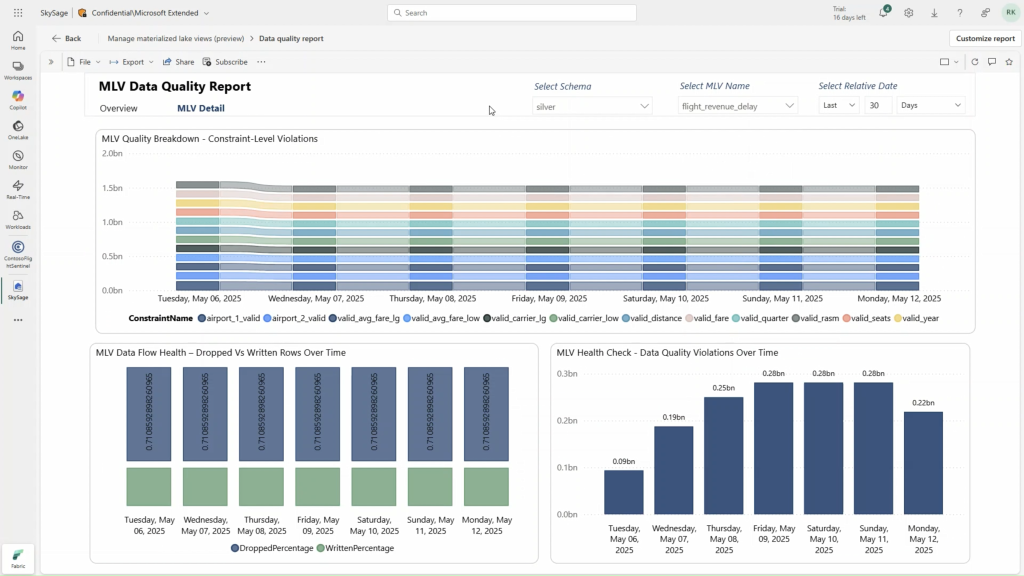Click the Subscribe button

pyautogui.click(x=225, y=61)
